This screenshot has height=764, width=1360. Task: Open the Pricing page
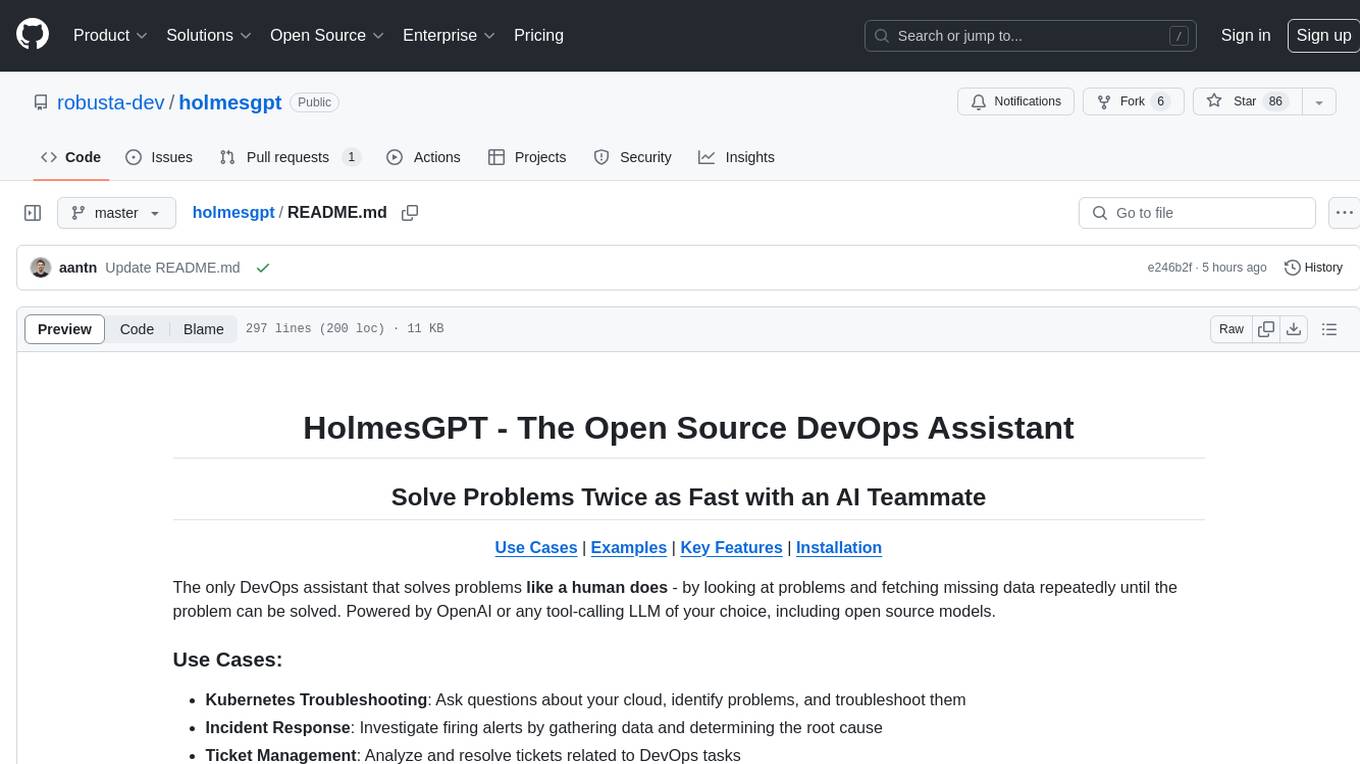coord(539,35)
